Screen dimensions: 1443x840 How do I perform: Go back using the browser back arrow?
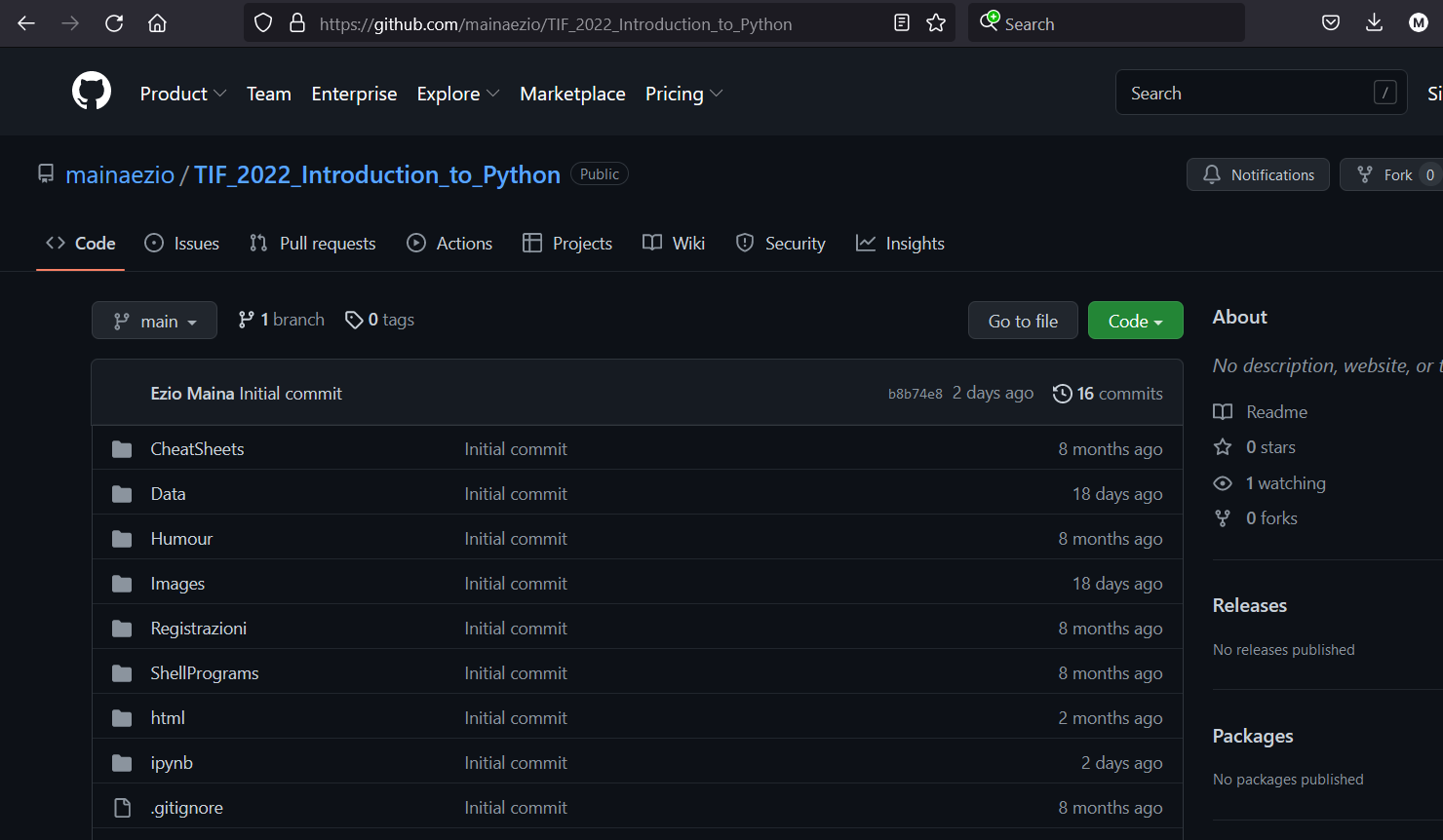click(x=26, y=23)
